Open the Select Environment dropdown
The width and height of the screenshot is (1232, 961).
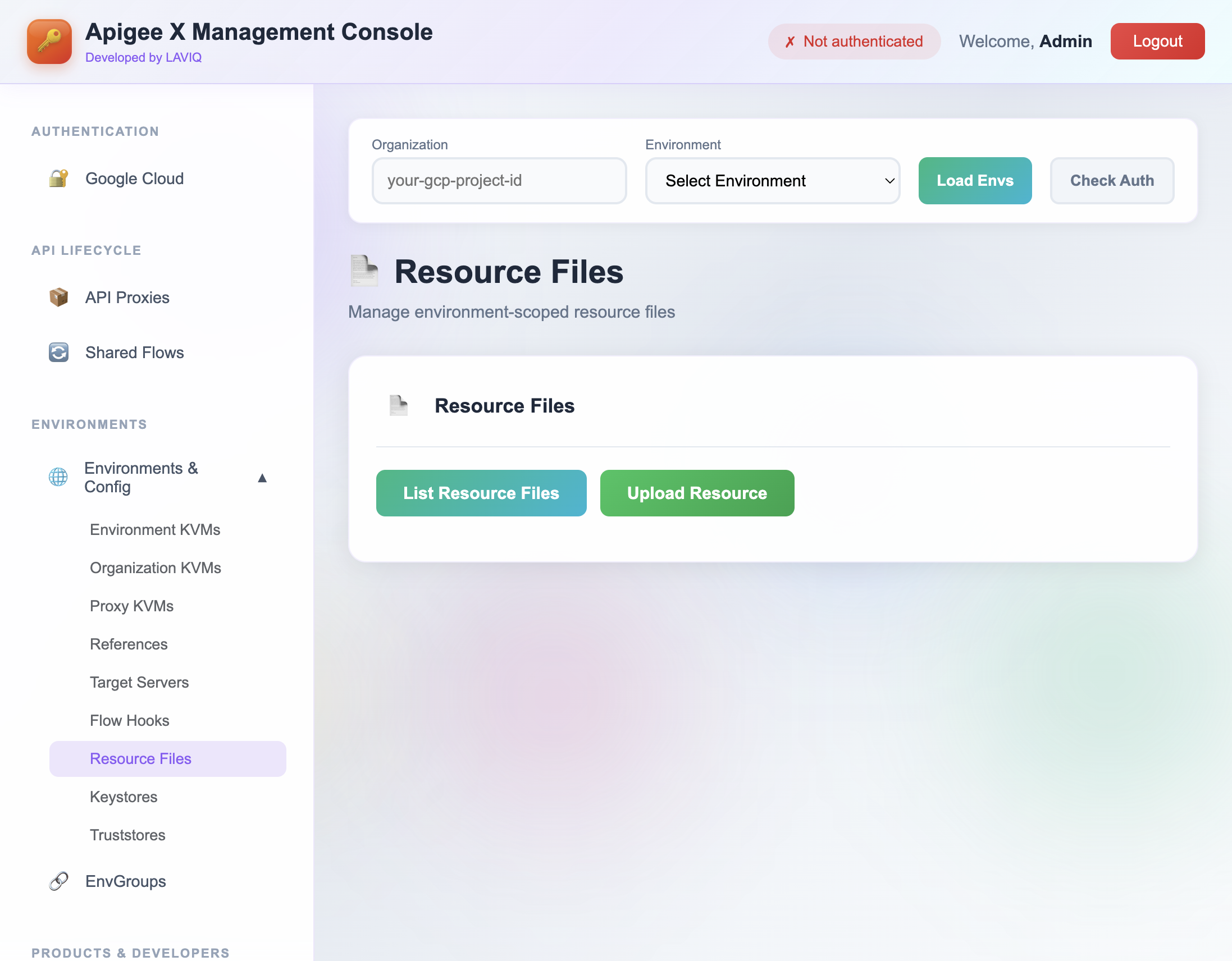pos(772,181)
